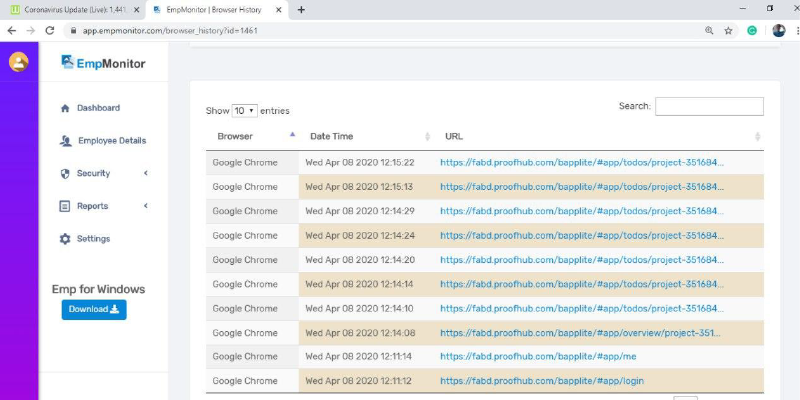Expand the Security submenu chevron

click(x=146, y=174)
